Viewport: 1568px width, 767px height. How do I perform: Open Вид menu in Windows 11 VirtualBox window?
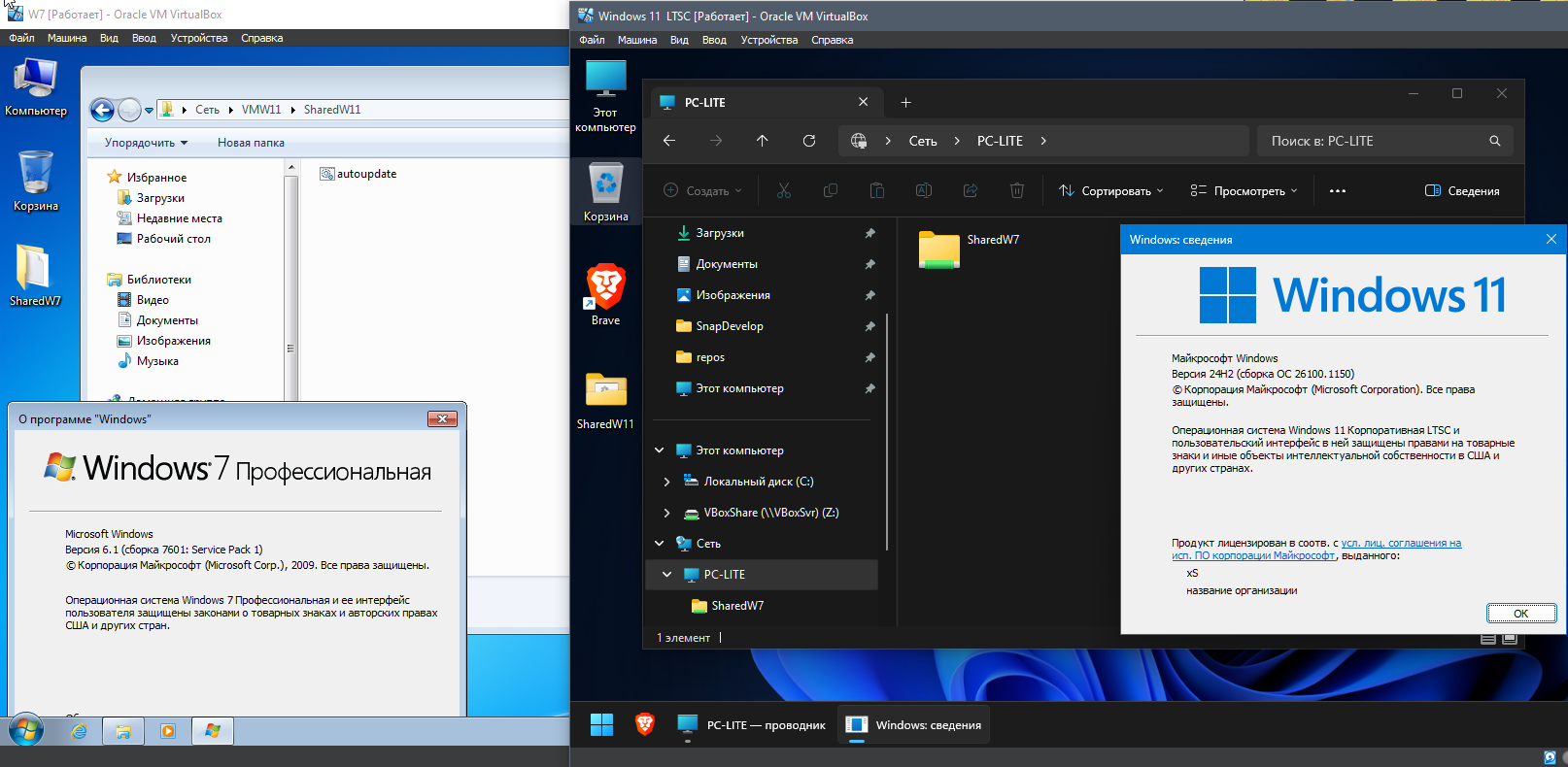point(679,40)
